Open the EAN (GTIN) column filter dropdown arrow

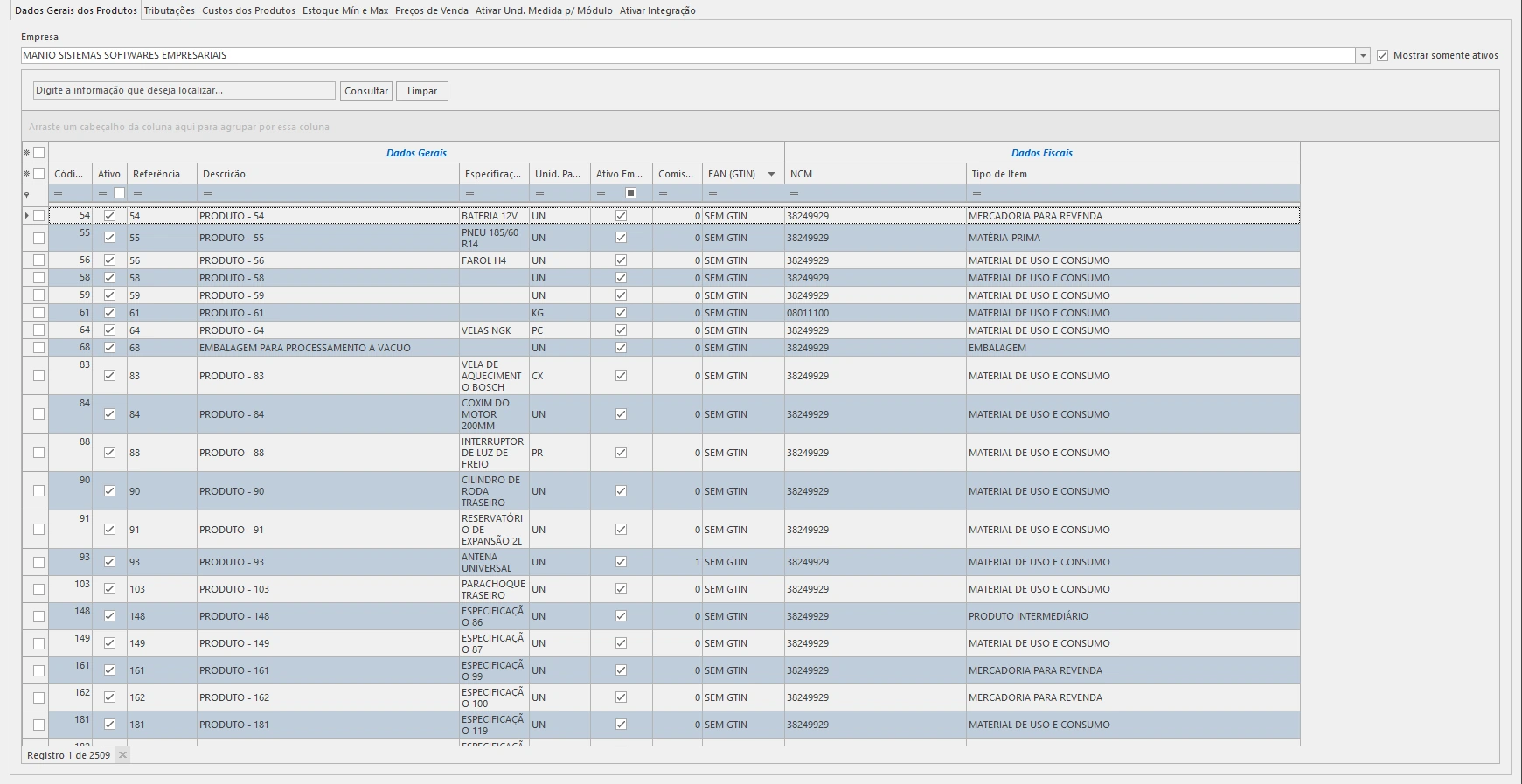771,174
